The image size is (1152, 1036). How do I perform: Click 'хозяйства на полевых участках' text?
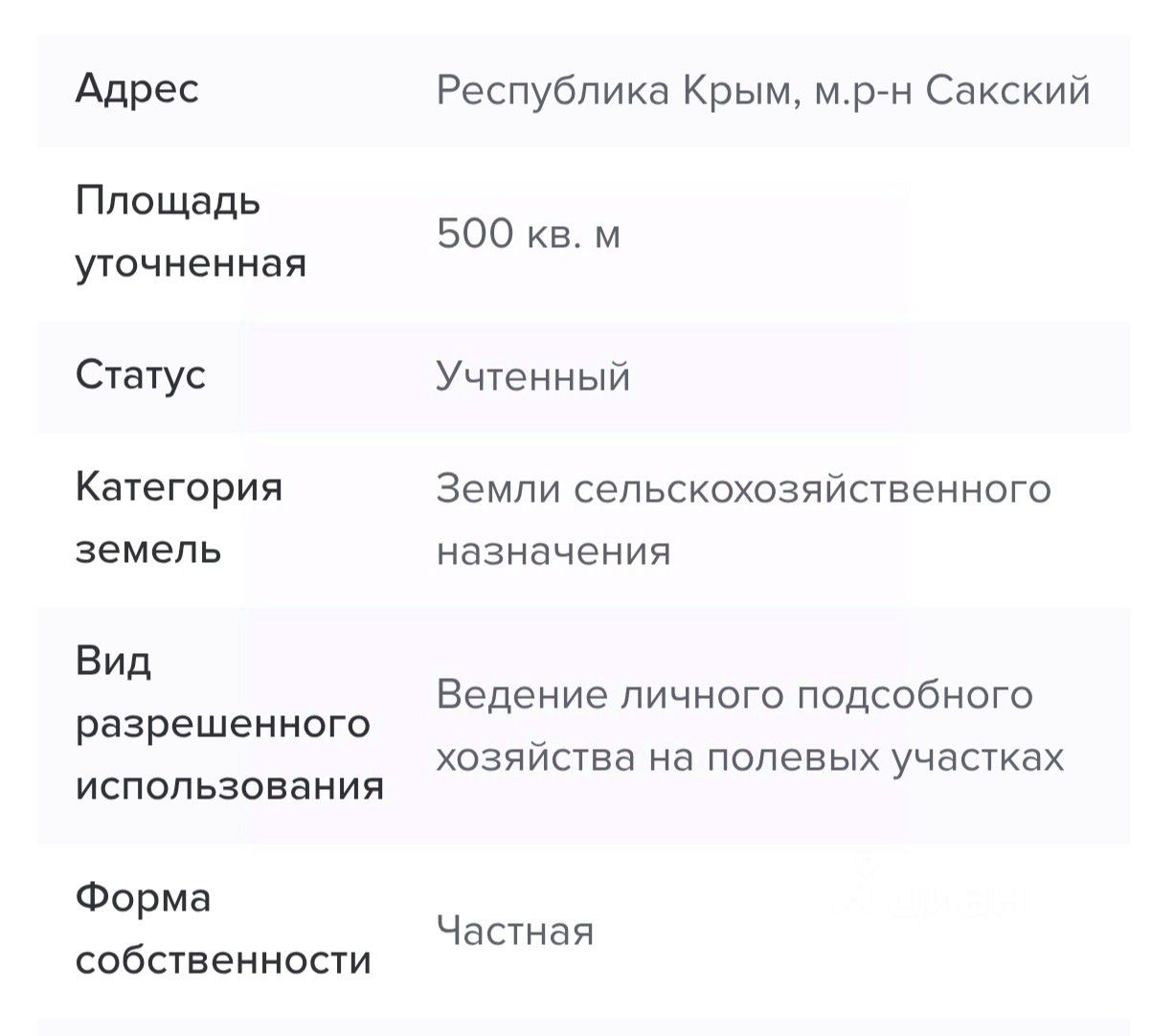(x=750, y=757)
